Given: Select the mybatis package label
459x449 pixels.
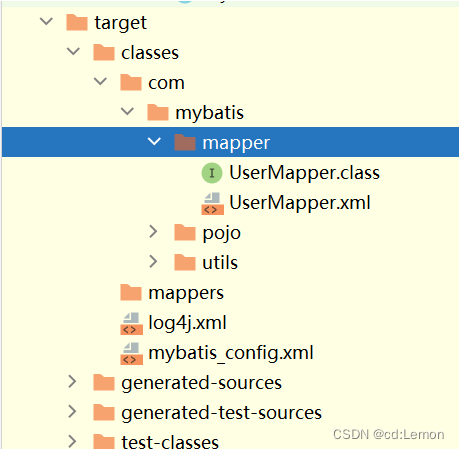Looking at the screenshot, I should point(210,113).
